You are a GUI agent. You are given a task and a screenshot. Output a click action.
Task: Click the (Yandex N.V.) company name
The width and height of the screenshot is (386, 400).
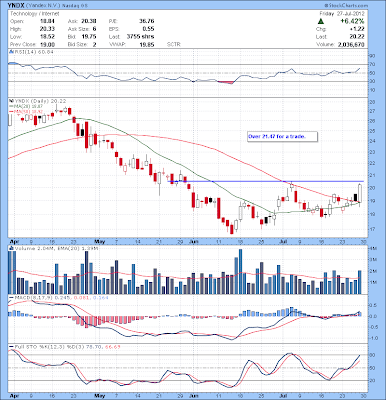[x=44, y=6]
